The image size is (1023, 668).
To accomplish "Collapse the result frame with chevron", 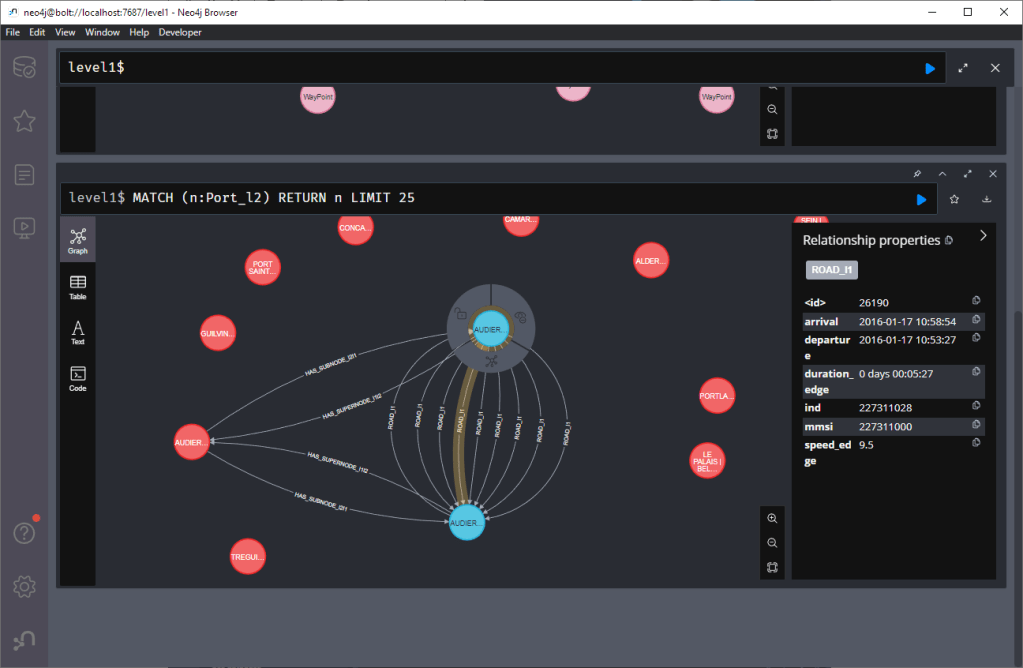I will pos(943,173).
